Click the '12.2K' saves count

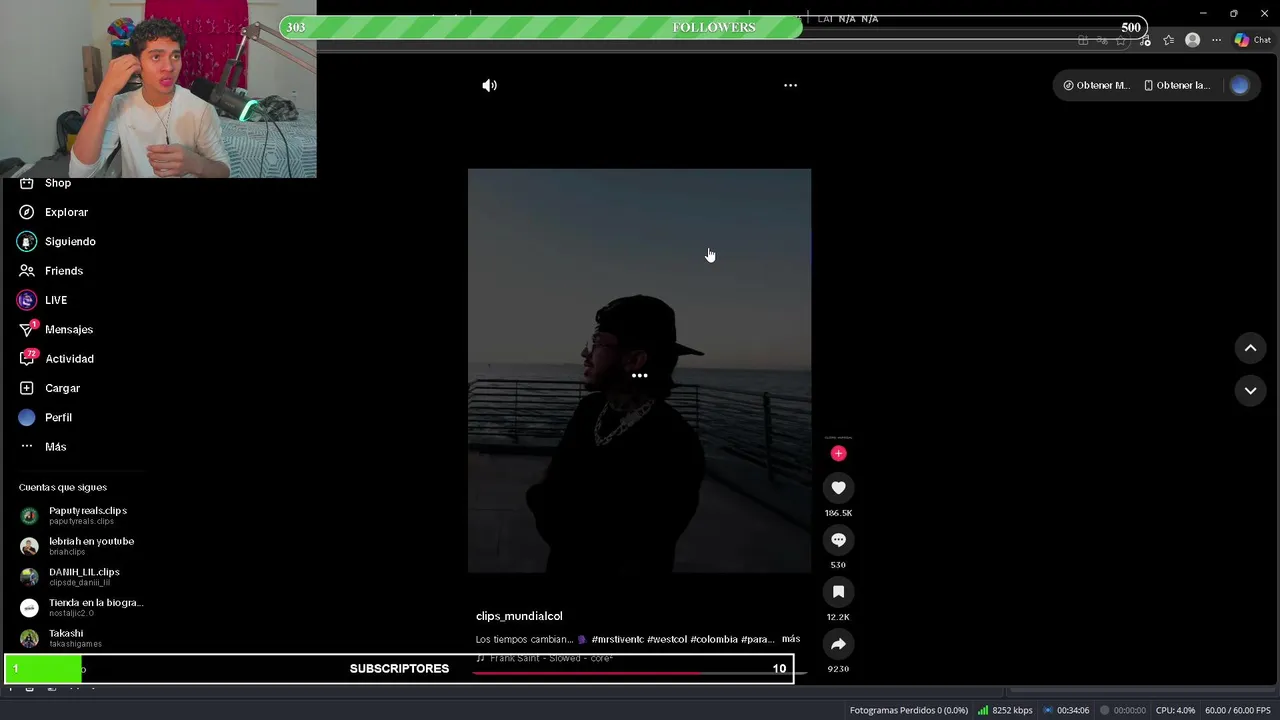pyautogui.click(x=838, y=617)
